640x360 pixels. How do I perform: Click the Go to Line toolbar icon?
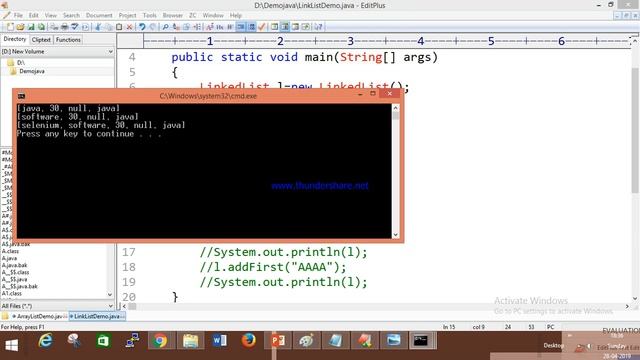(197, 27)
